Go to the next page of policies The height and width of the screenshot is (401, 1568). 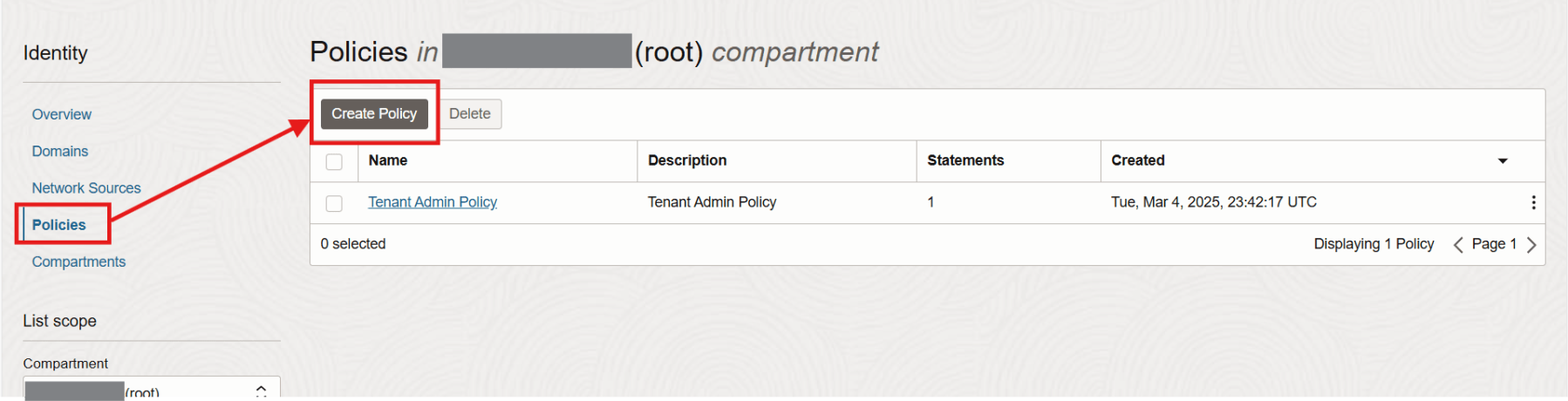(1531, 245)
